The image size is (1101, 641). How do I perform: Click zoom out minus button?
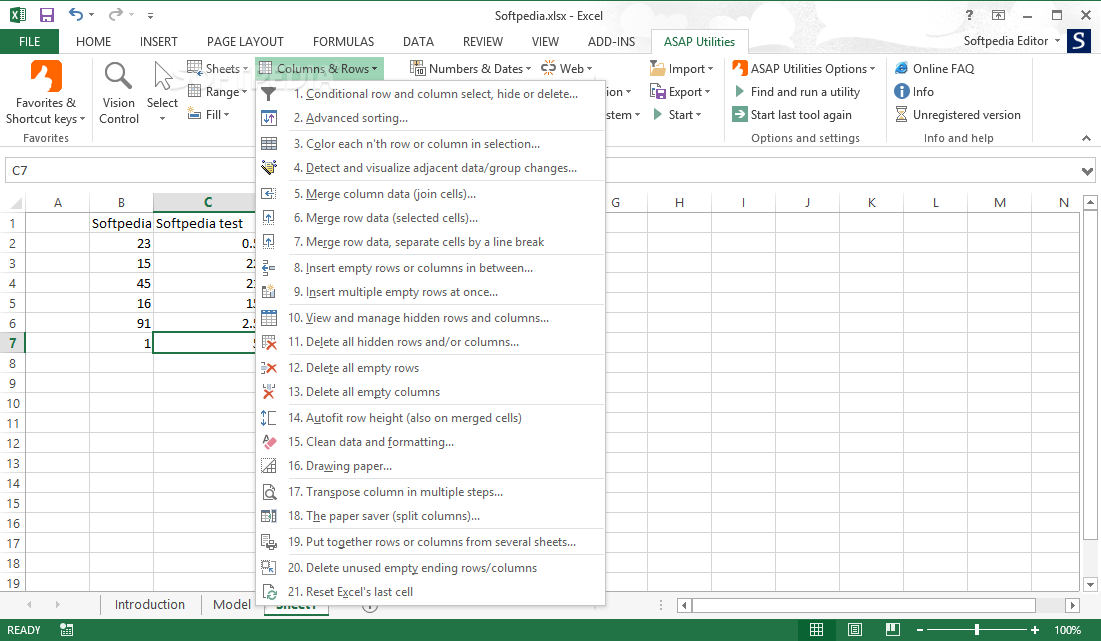[x=920, y=630]
